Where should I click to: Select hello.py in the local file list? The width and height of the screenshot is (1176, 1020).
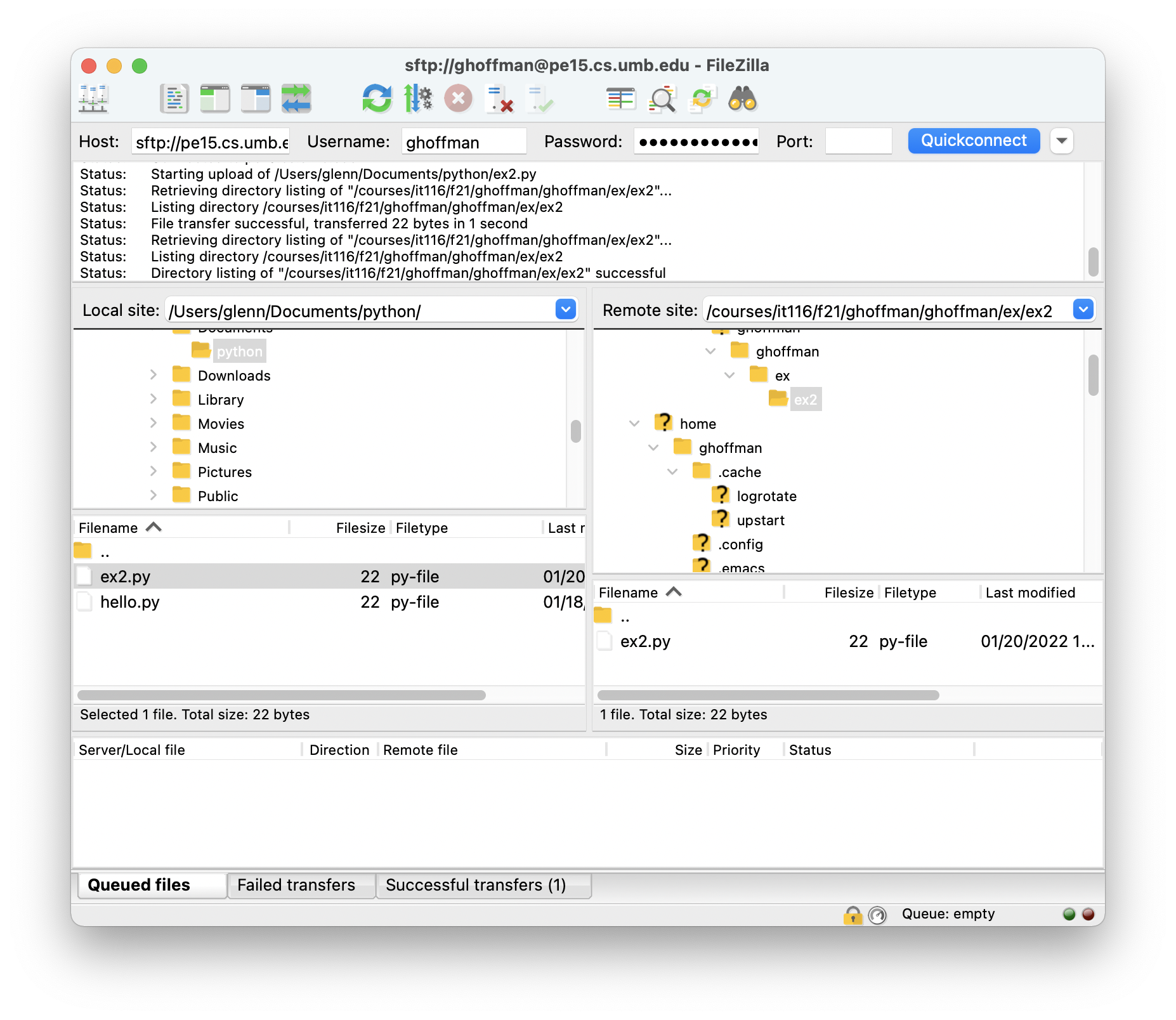329,602
